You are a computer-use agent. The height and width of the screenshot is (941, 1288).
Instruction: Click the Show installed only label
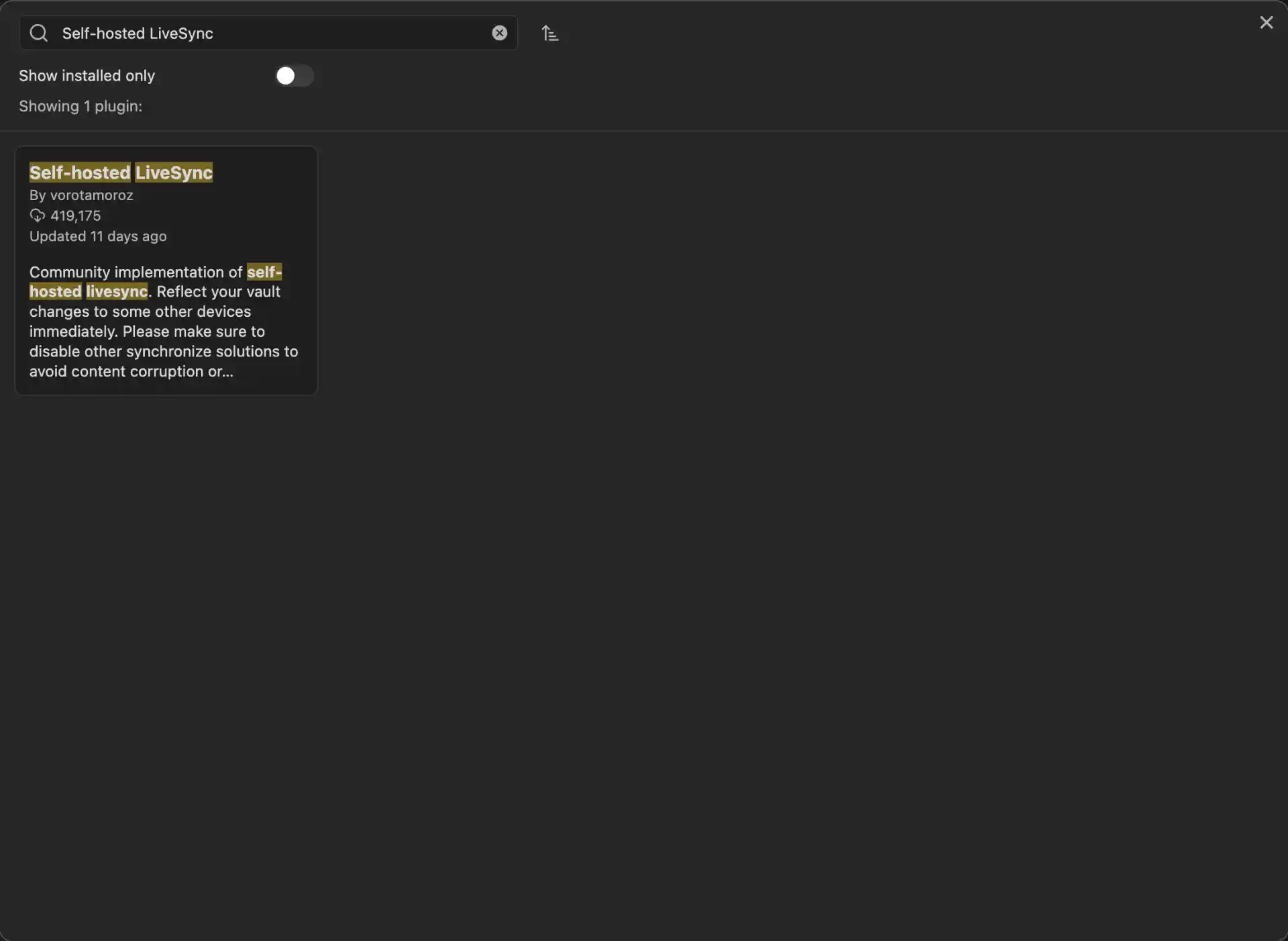(x=87, y=76)
